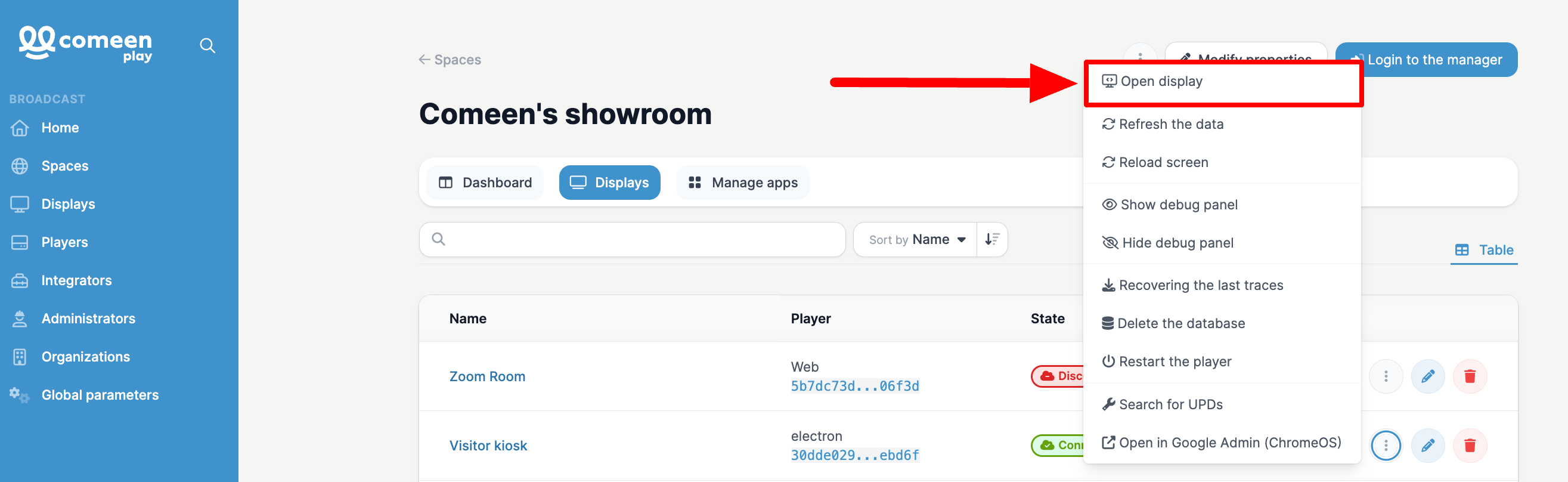Open Global parameters in the sidebar

tap(100, 395)
